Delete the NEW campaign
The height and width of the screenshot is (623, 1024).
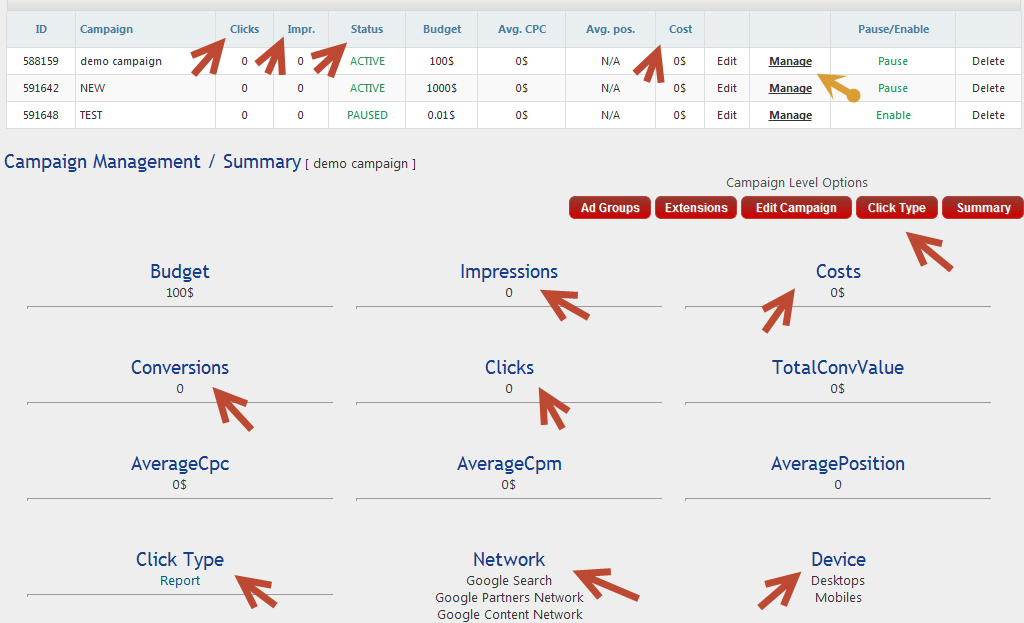(988, 88)
